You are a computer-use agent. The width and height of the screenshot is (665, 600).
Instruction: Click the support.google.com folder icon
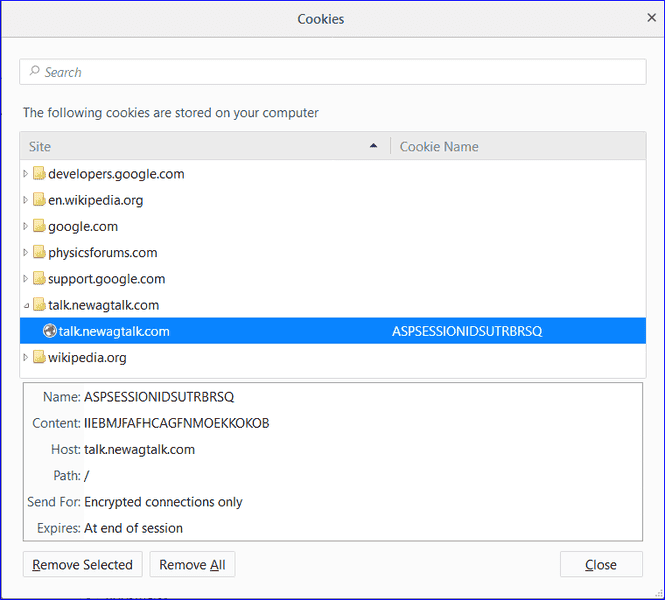pyautogui.click(x=39, y=279)
